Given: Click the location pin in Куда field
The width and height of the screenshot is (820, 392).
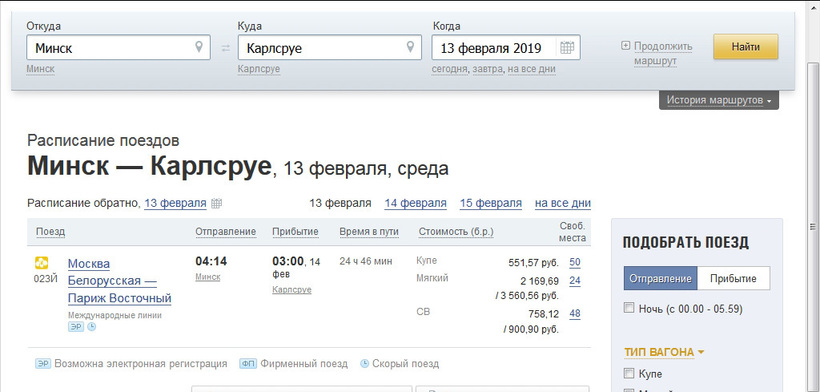Looking at the screenshot, I should [411, 47].
